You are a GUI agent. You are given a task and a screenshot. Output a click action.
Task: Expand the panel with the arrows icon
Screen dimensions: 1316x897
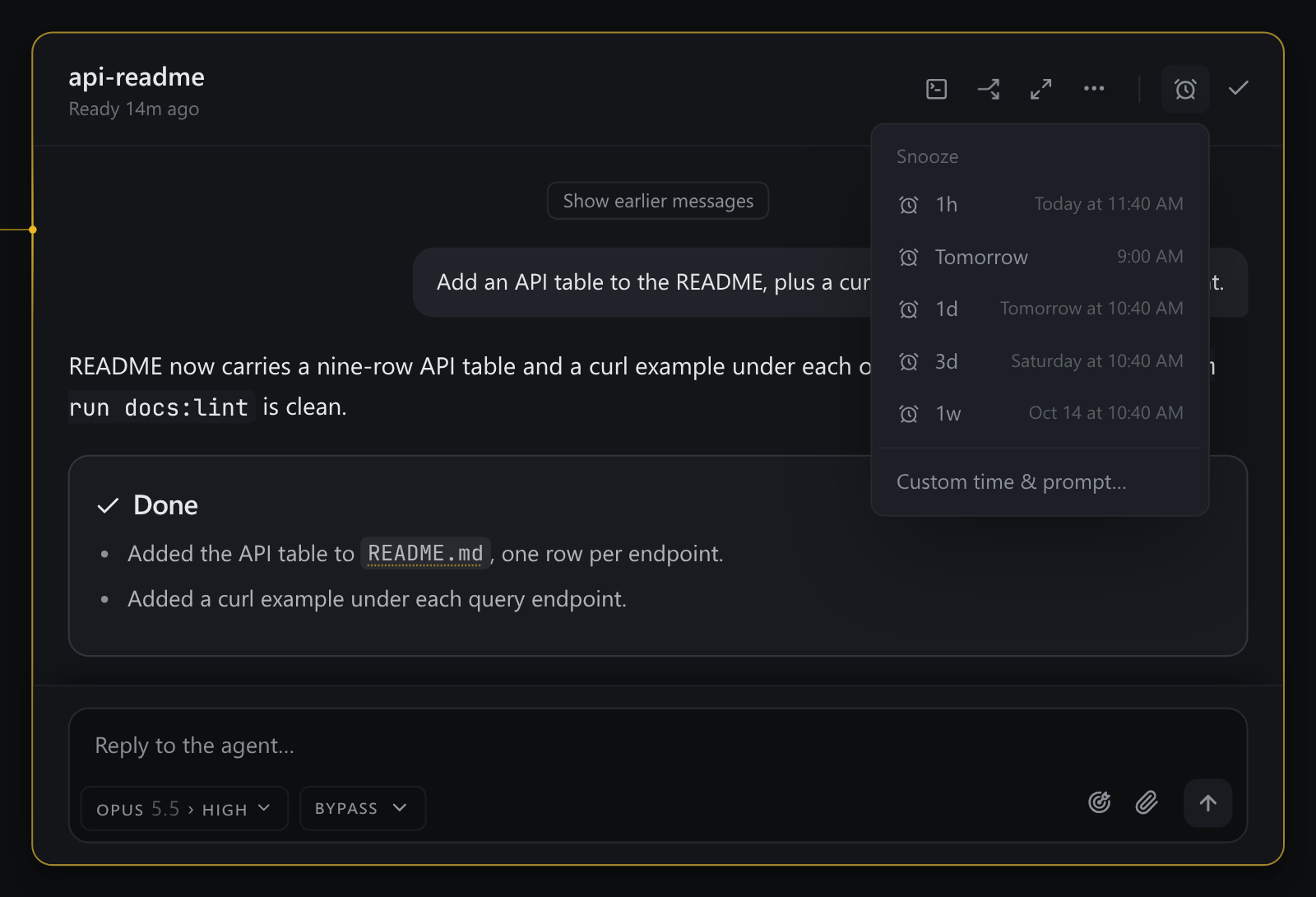tap(1041, 89)
